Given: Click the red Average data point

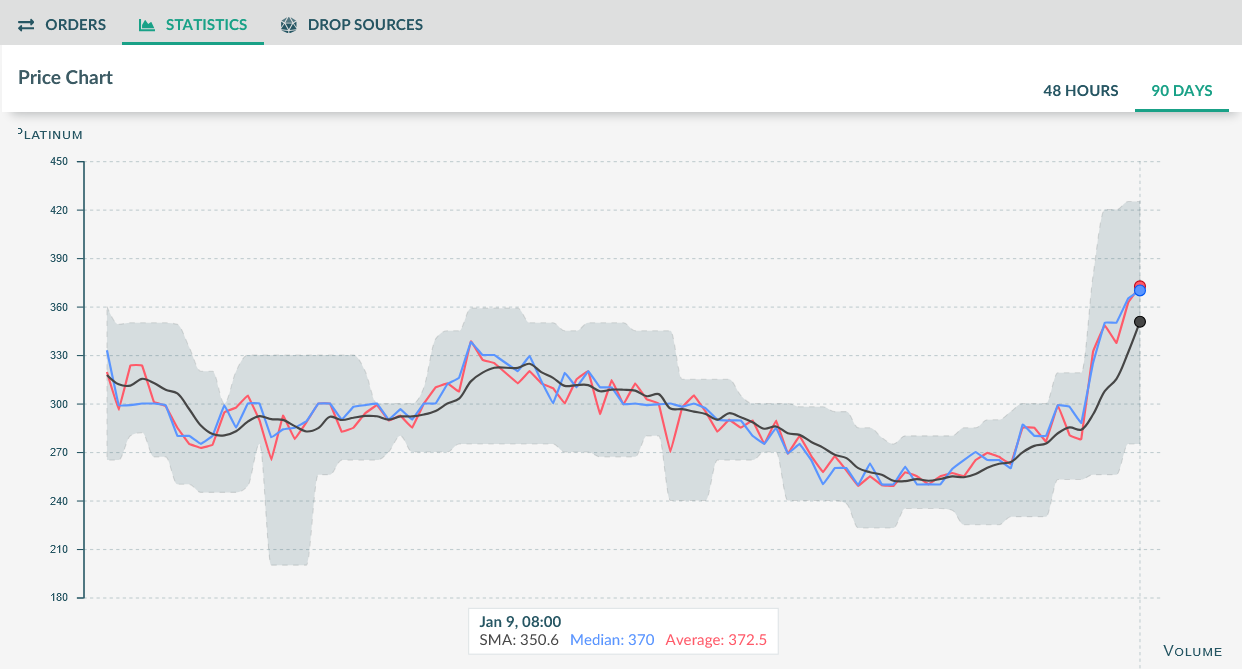Looking at the screenshot, I should point(1139,286).
